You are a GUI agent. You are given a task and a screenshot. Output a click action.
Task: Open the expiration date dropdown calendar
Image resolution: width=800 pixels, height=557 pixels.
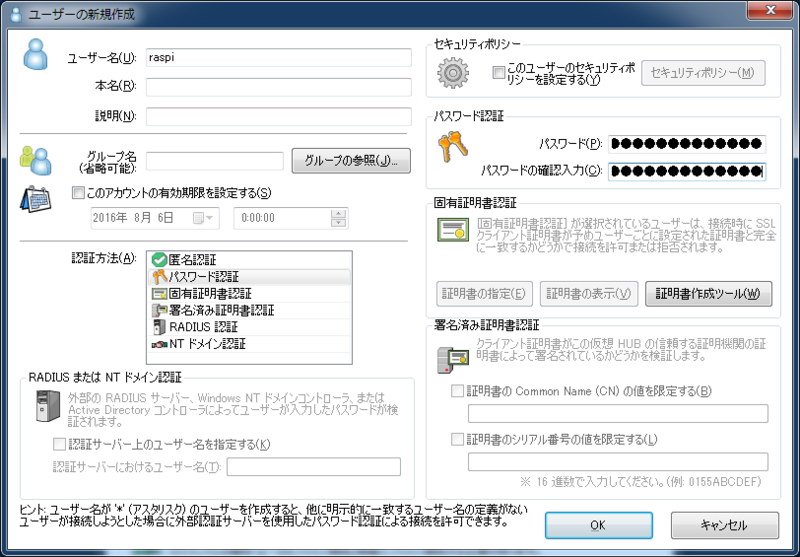(204, 218)
